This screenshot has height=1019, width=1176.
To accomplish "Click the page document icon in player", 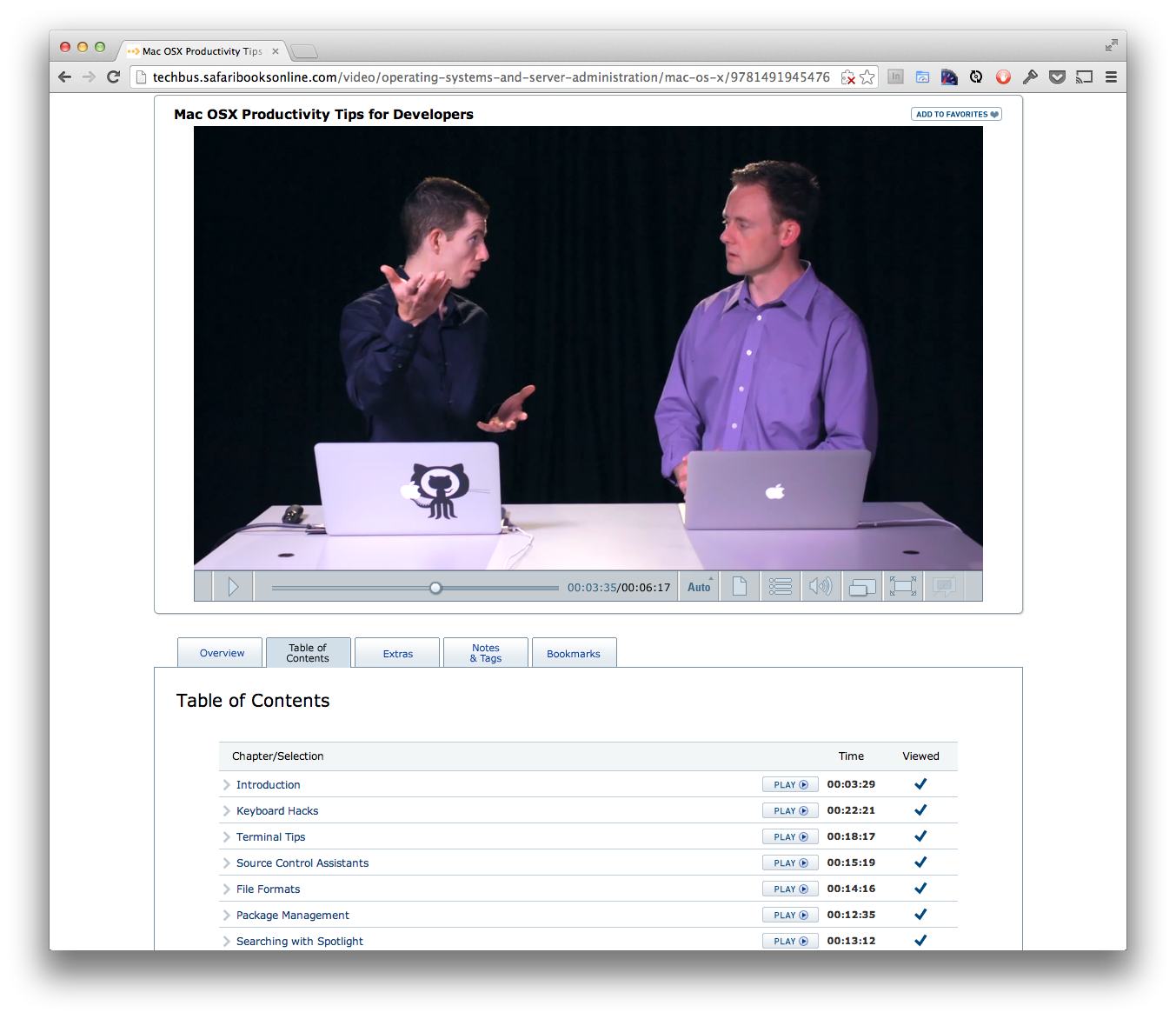I will tap(740, 587).
